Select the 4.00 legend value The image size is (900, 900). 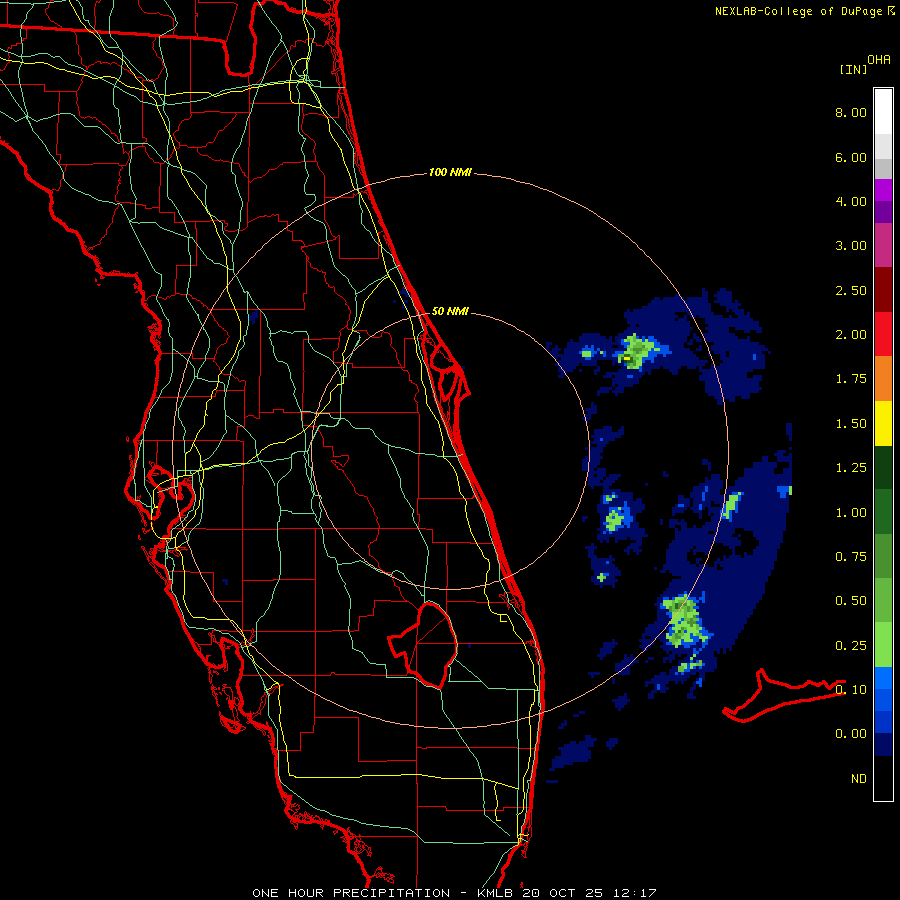pos(851,201)
